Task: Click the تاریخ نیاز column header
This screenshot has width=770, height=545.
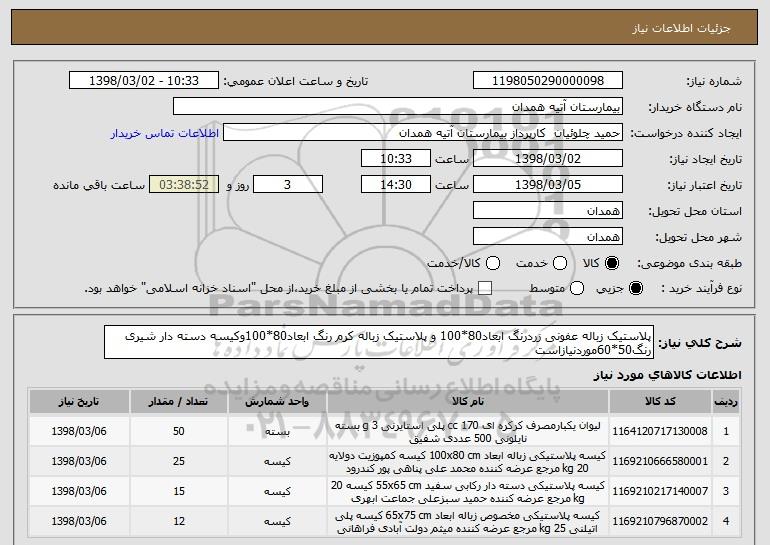Action: tap(79, 402)
